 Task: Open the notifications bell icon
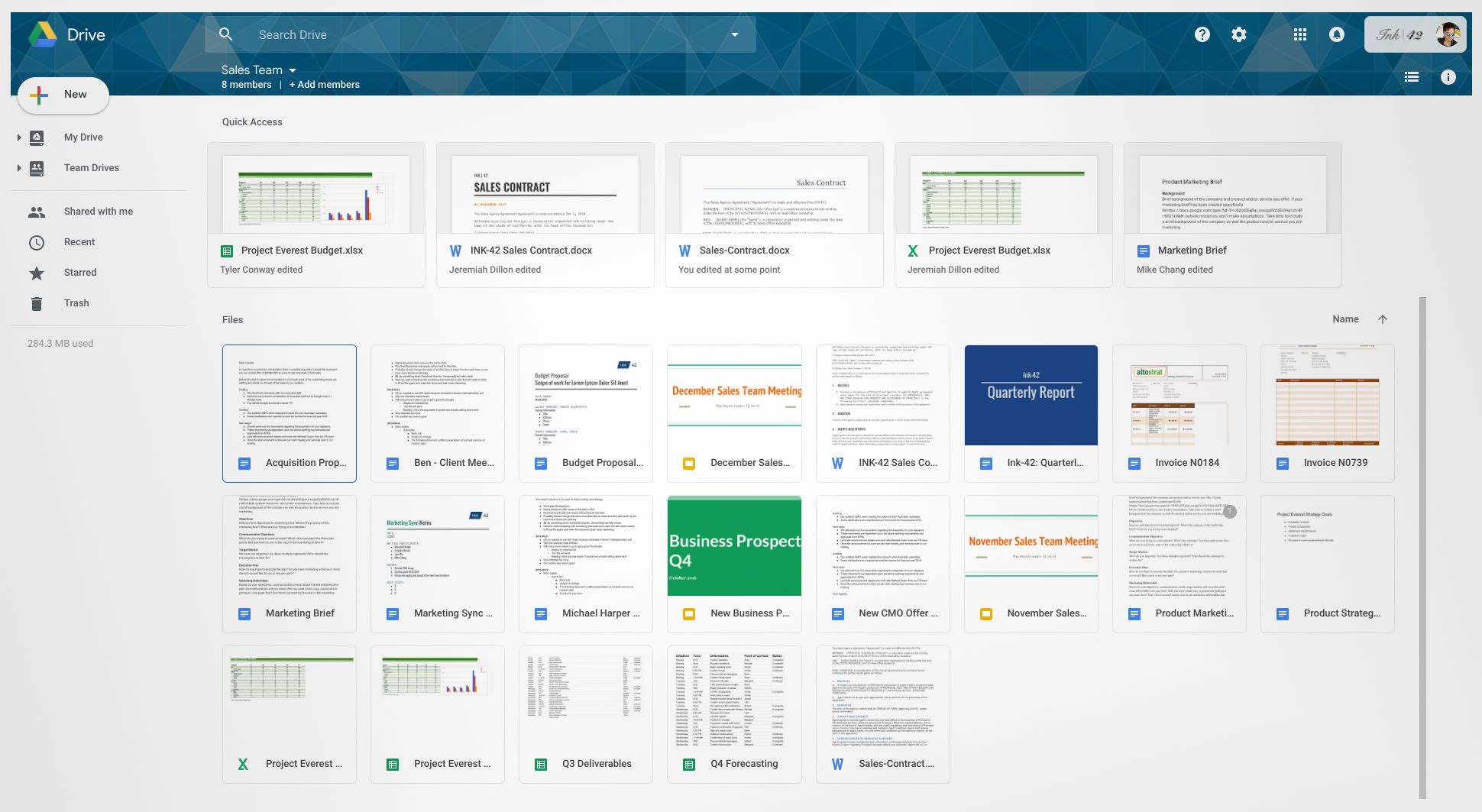point(1336,34)
